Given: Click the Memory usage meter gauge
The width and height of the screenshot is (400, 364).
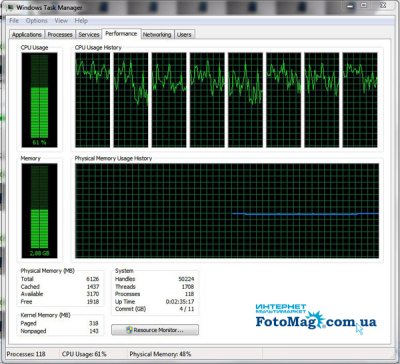Looking at the screenshot, I should tap(39, 211).
